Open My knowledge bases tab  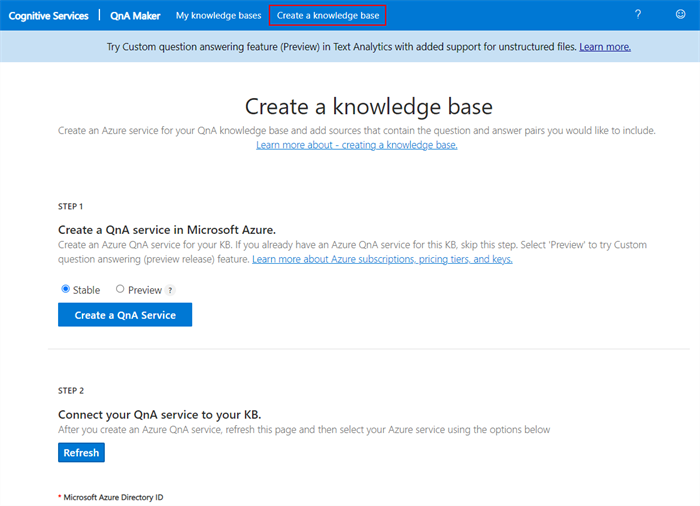pos(218,16)
